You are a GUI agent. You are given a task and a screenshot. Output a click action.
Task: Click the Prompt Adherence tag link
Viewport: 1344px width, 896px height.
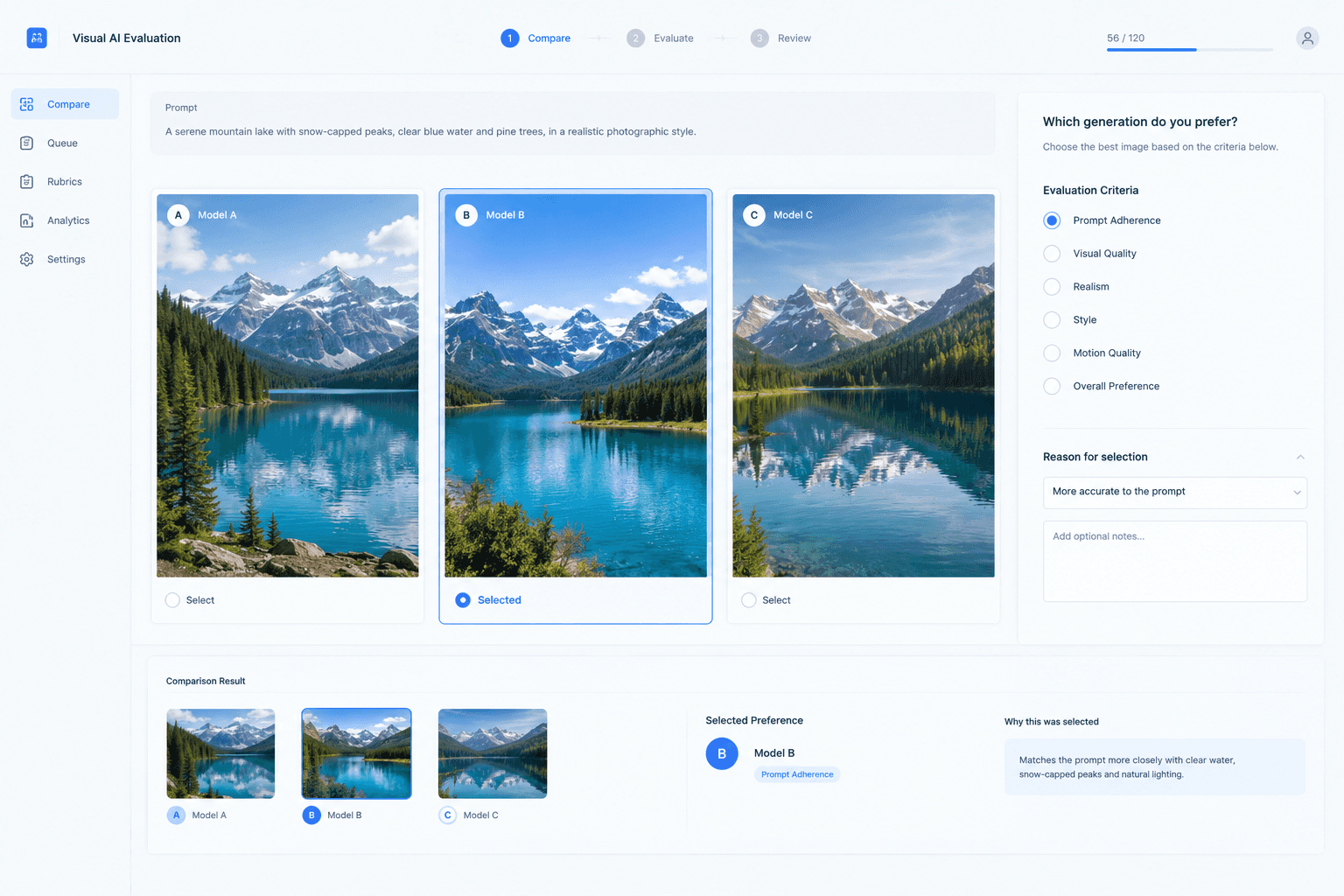(x=797, y=774)
